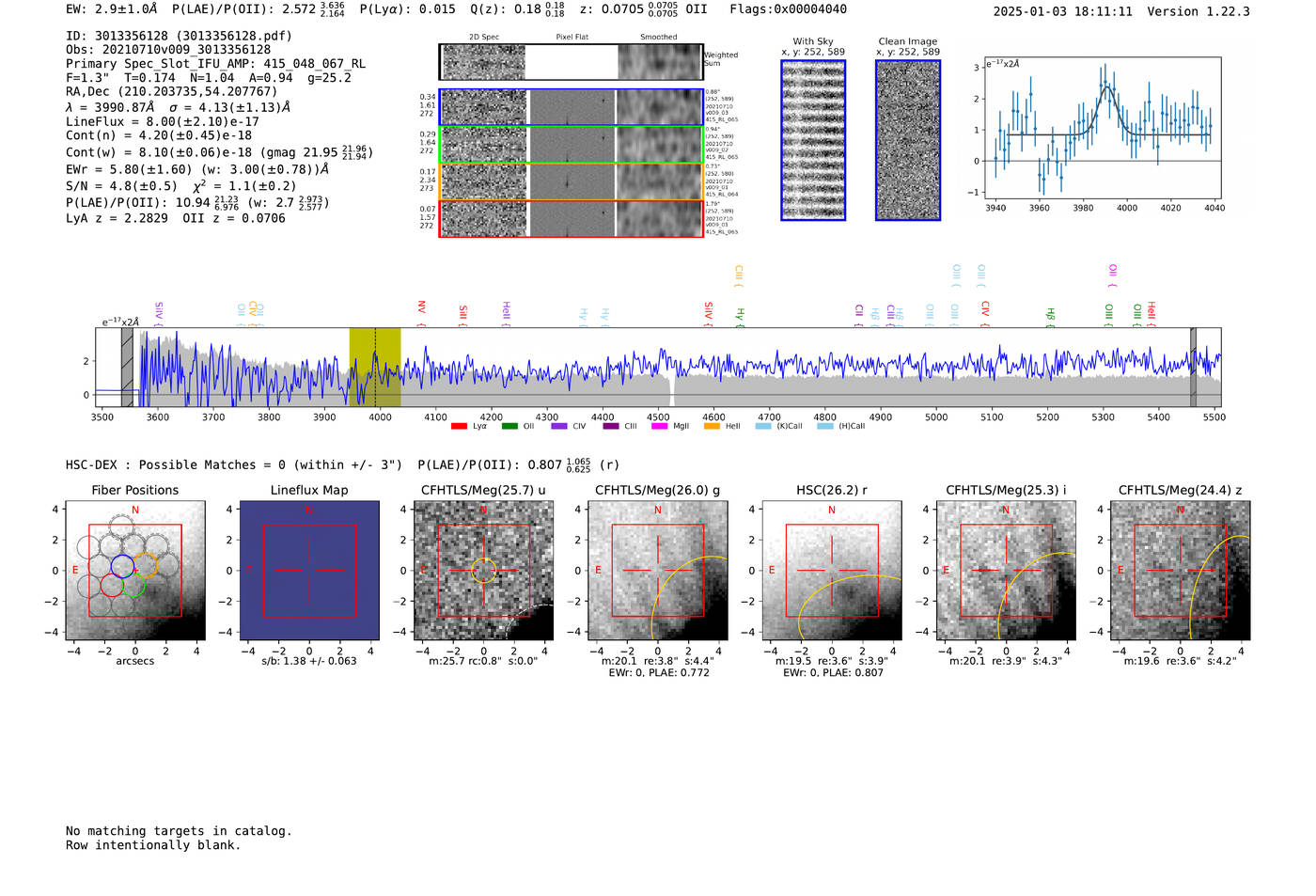The width and height of the screenshot is (1316, 896).
Task: Click the orange HeII legend swatch
Action: [x=712, y=426]
